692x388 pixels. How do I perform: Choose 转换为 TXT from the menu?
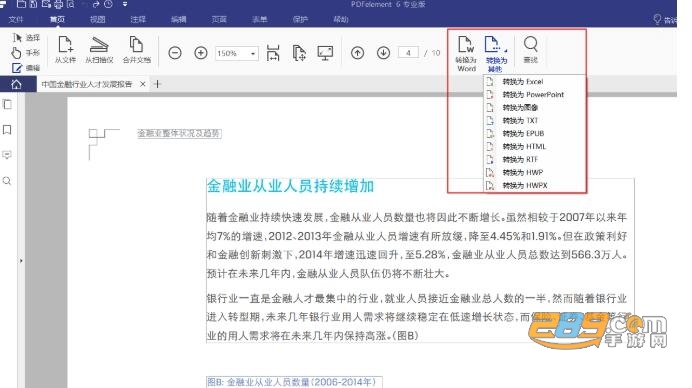[x=535, y=121]
